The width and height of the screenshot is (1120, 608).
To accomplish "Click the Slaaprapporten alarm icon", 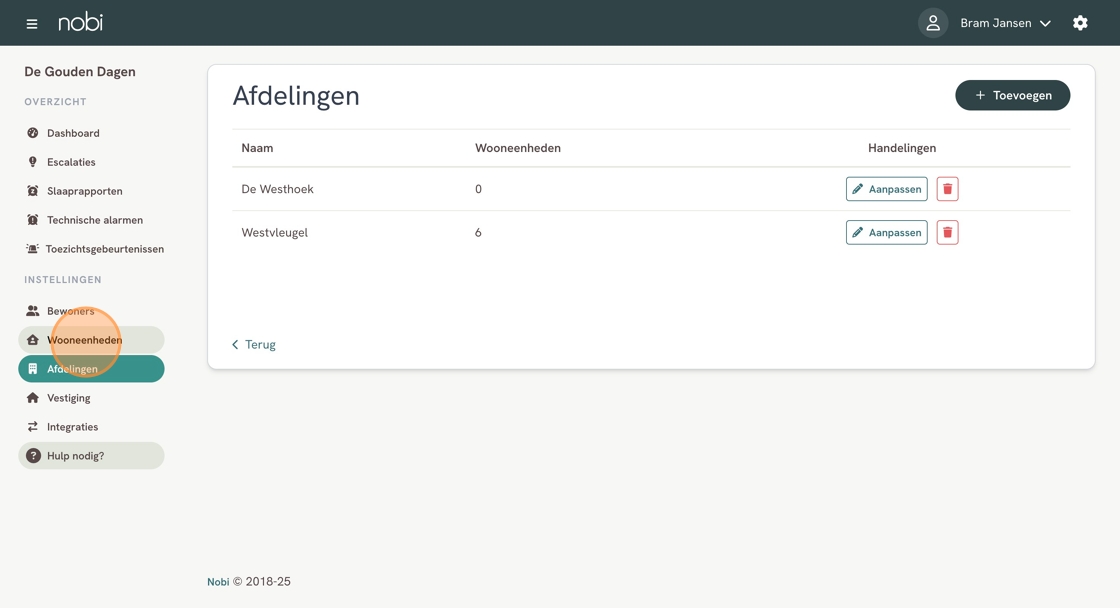I will tap(33, 191).
